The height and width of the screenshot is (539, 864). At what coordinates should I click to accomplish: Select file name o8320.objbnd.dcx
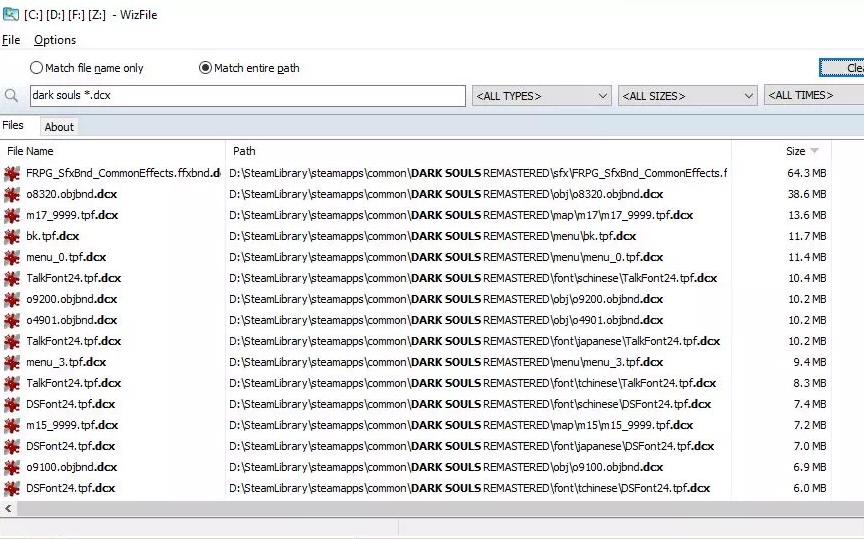pyautogui.click(x=72, y=194)
